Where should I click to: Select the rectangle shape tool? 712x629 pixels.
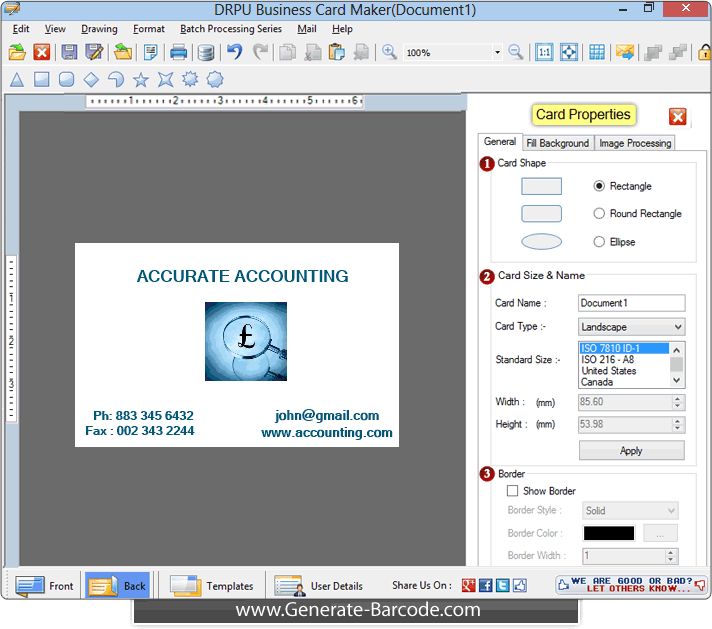(x=41, y=79)
